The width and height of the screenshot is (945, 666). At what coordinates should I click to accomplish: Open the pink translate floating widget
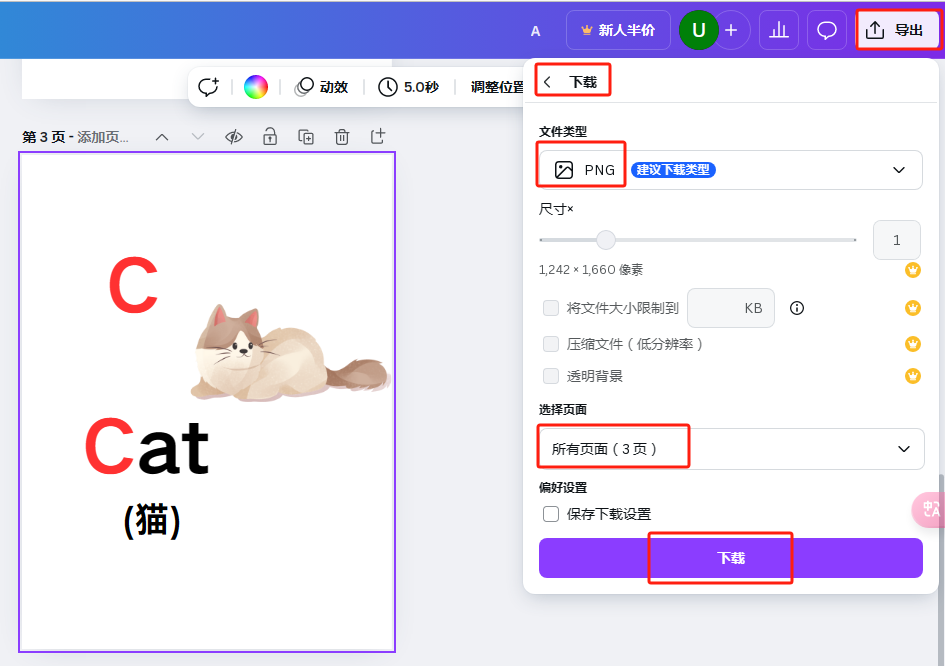point(929,509)
